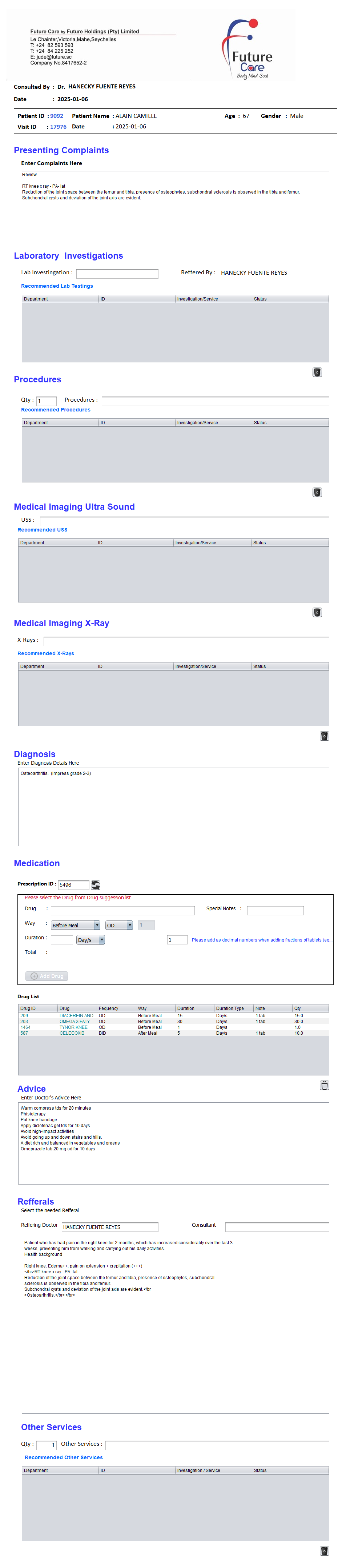Open Recommended Lab Testings link
Screen dimensions: 338x1568
(57, 286)
